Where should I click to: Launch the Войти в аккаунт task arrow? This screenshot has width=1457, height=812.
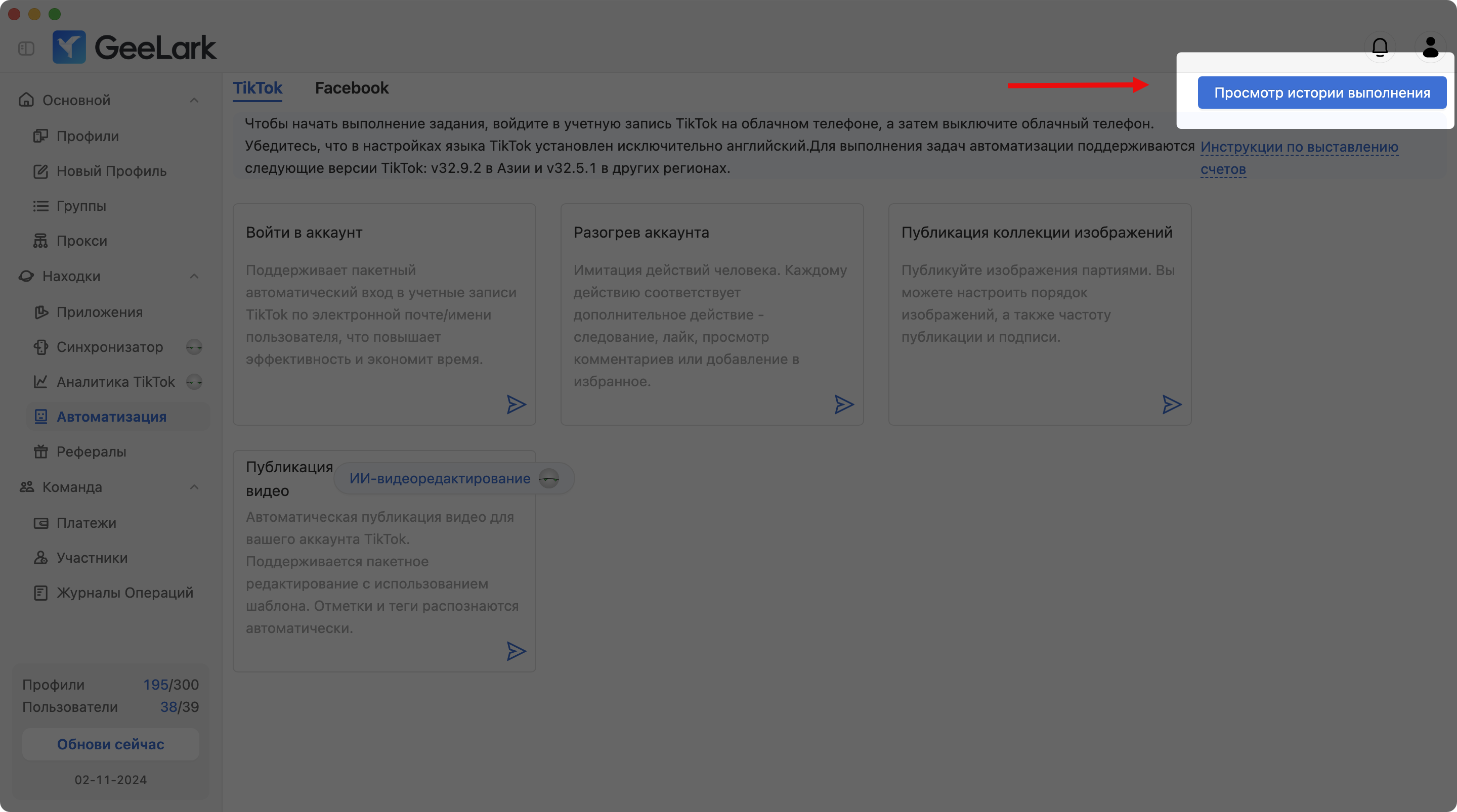coord(516,405)
